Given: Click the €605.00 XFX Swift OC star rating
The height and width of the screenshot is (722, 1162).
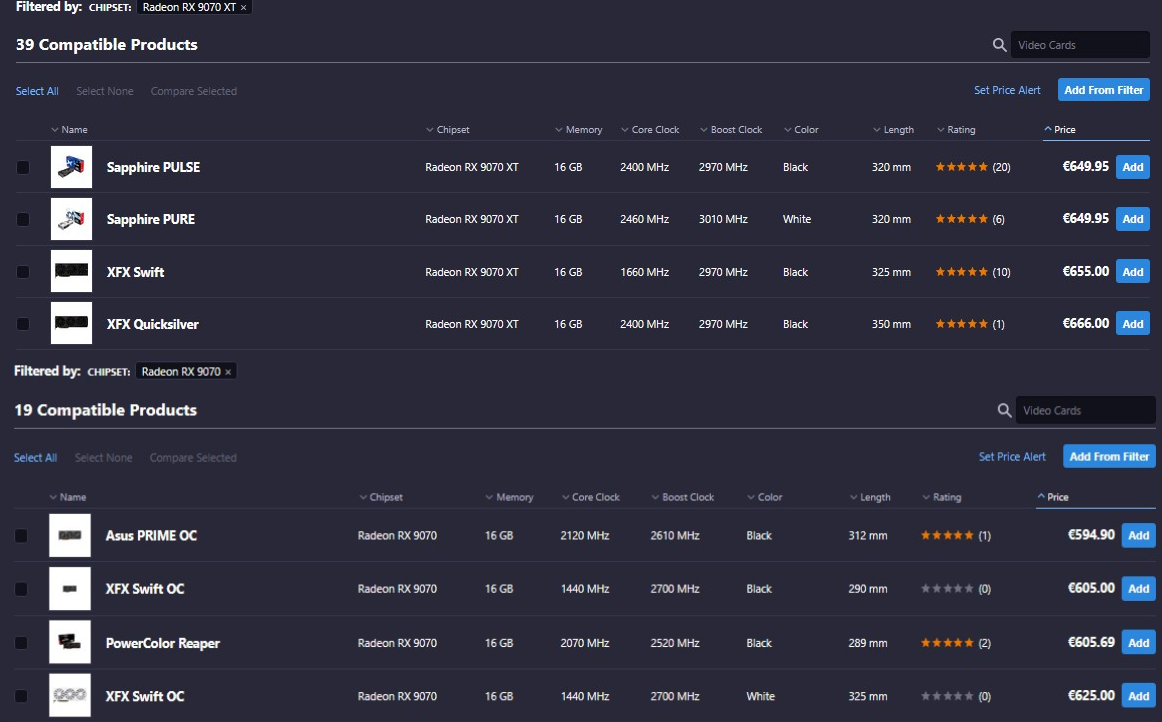Looking at the screenshot, I should 947,589.
